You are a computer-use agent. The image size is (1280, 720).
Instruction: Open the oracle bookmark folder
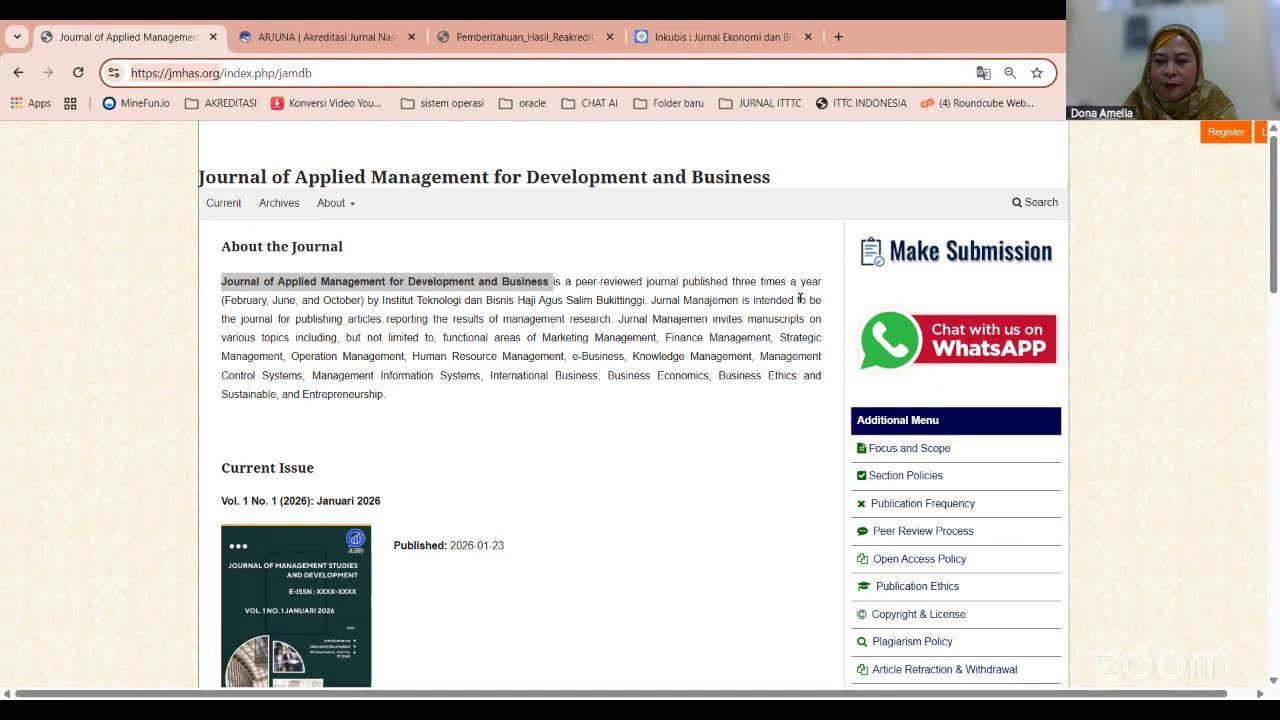(522, 103)
